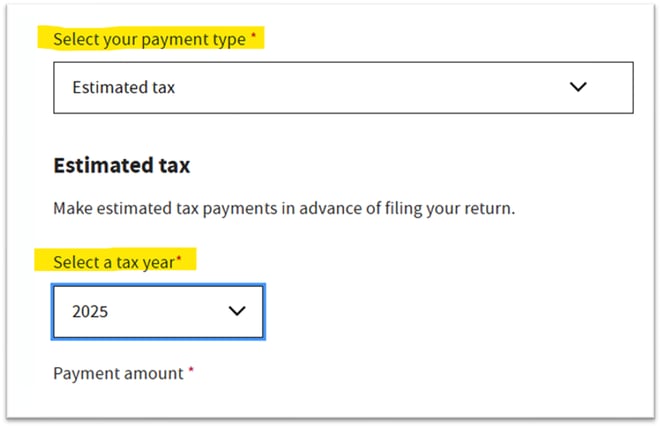Open the tax year dropdown showing 2025

point(158,311)
